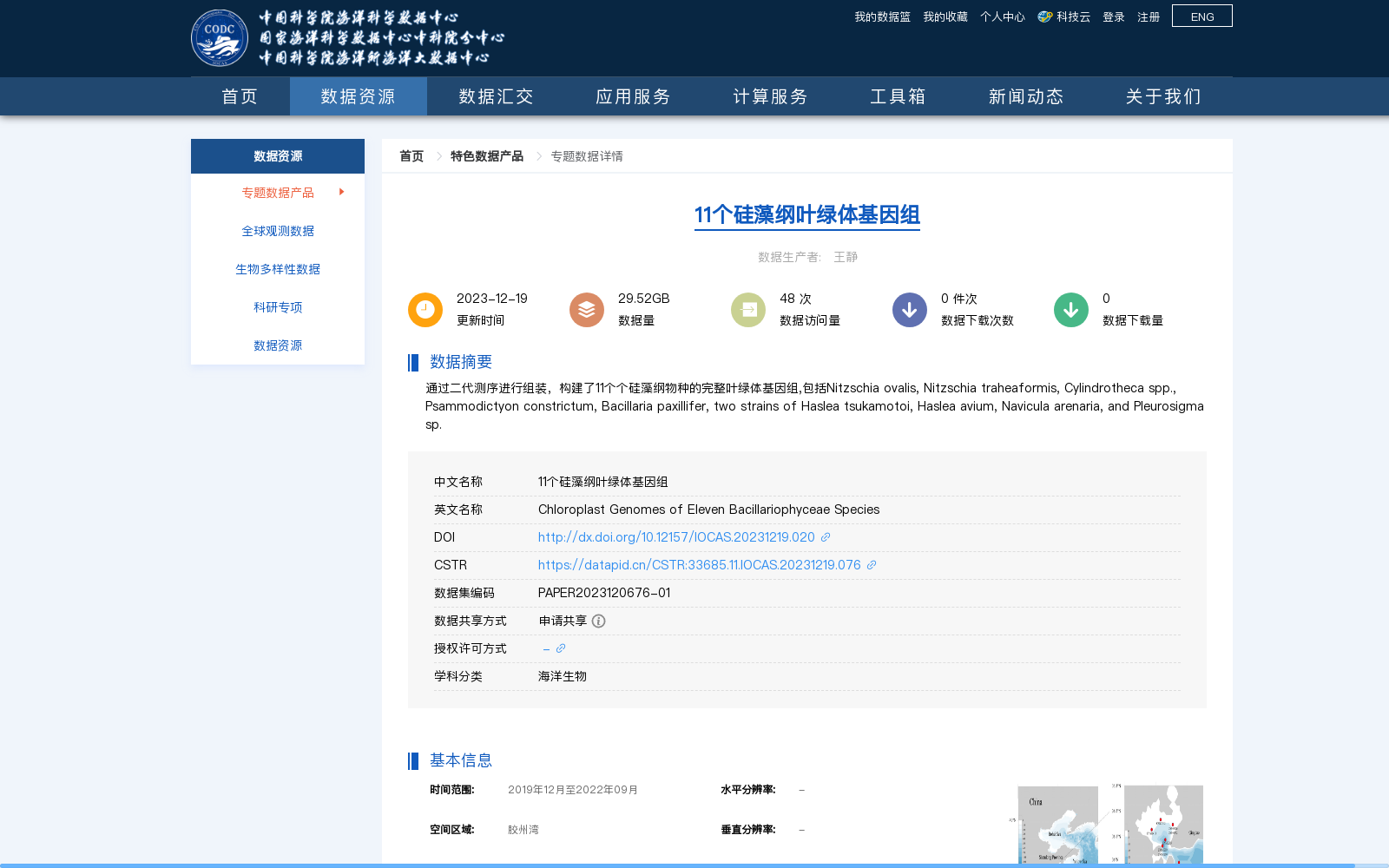Open the 数据汇交 navigation tab
1389x868 pixels.
click(496, 96)
